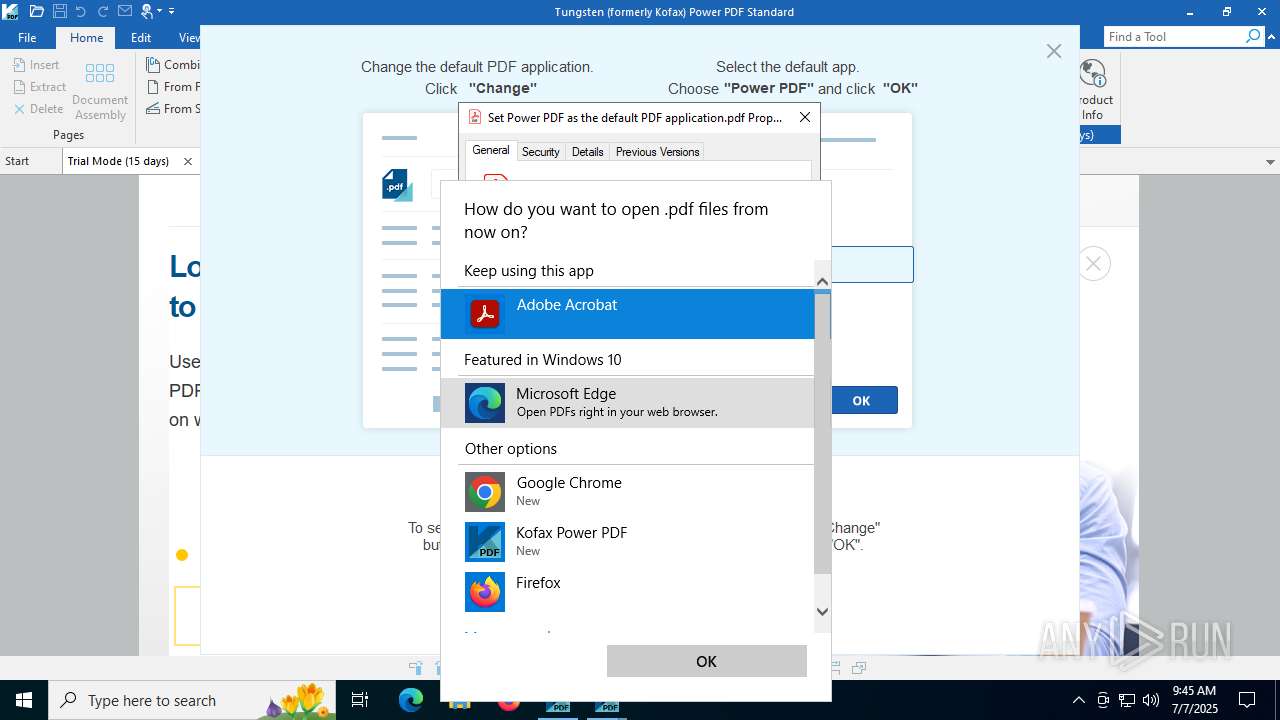Open the File menu tab
The width and height of the screenshot is (1280, 720).
coord(27,37)
